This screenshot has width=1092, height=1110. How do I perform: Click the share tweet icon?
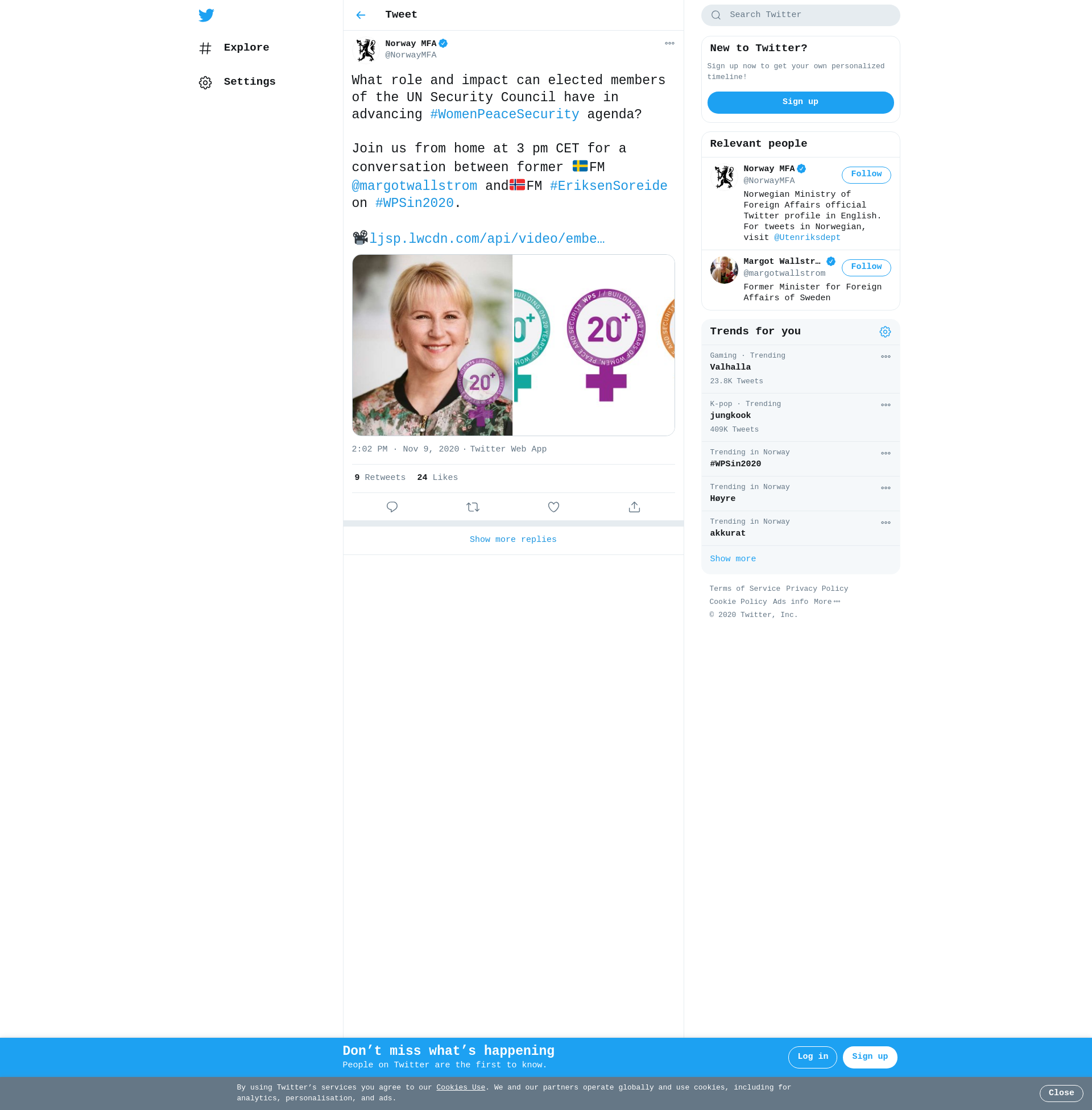tap(634, 507)
